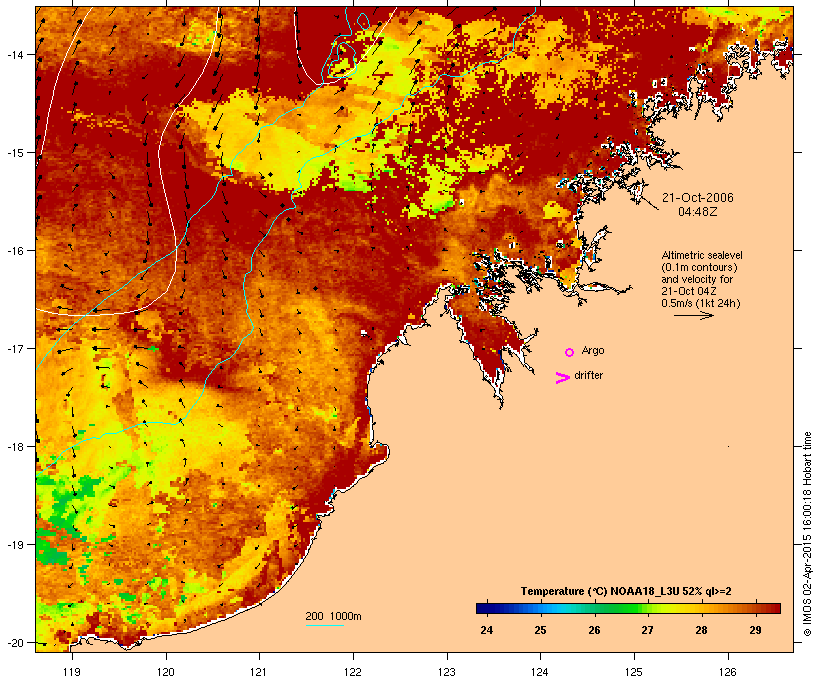820x680 pixels.
Task: Click longitude axis label 124
Action: pyautogui.click(x=540, y=672)
